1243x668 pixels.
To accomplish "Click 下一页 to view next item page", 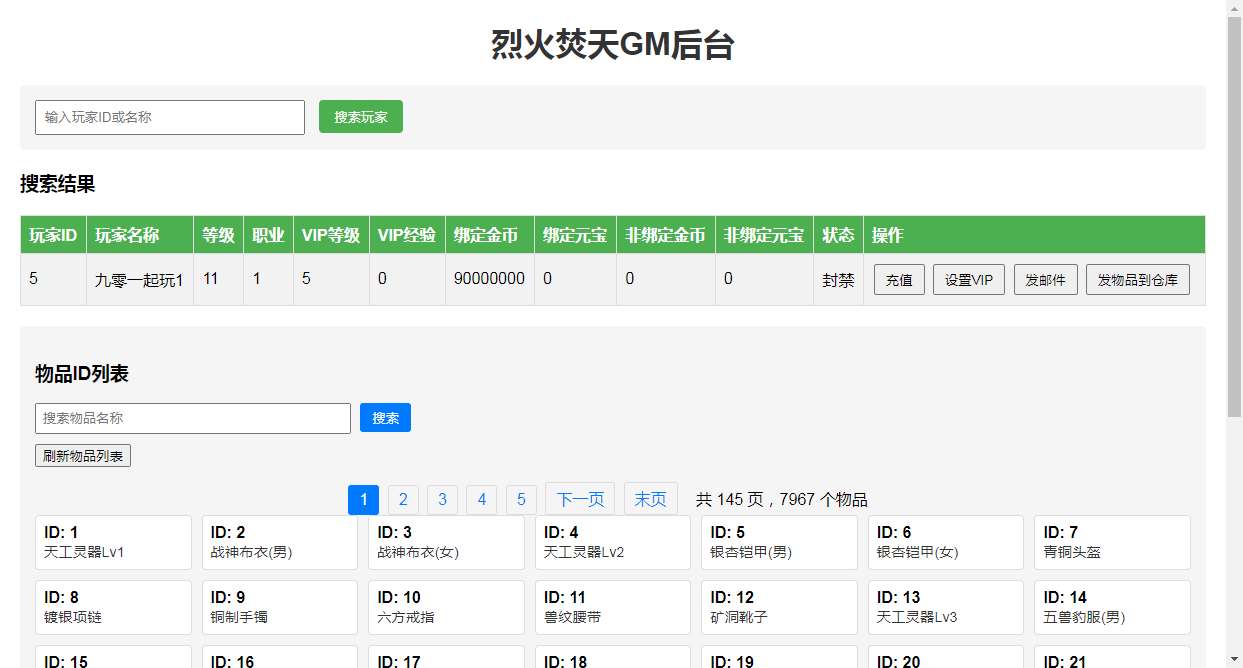I will click(x=580, y=499).
